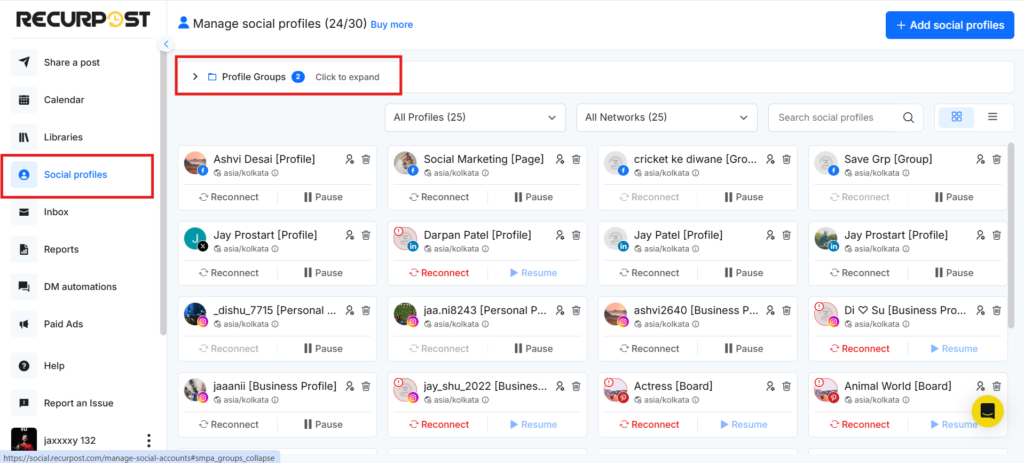
Task: Pause the Save Grp group
Action: [954, 197]
